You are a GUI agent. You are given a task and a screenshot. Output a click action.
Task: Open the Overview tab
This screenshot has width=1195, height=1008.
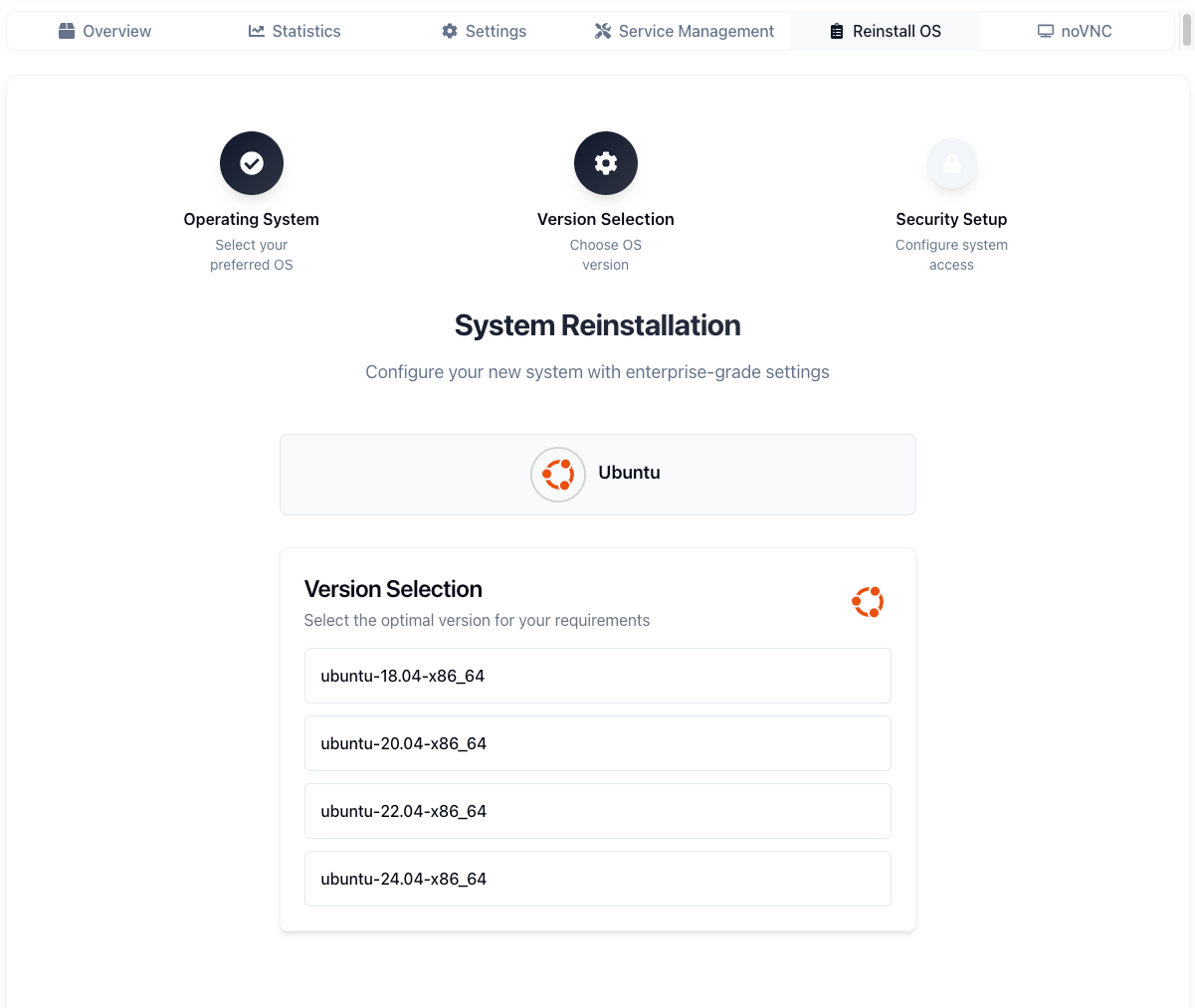click(x=104, y=31)
